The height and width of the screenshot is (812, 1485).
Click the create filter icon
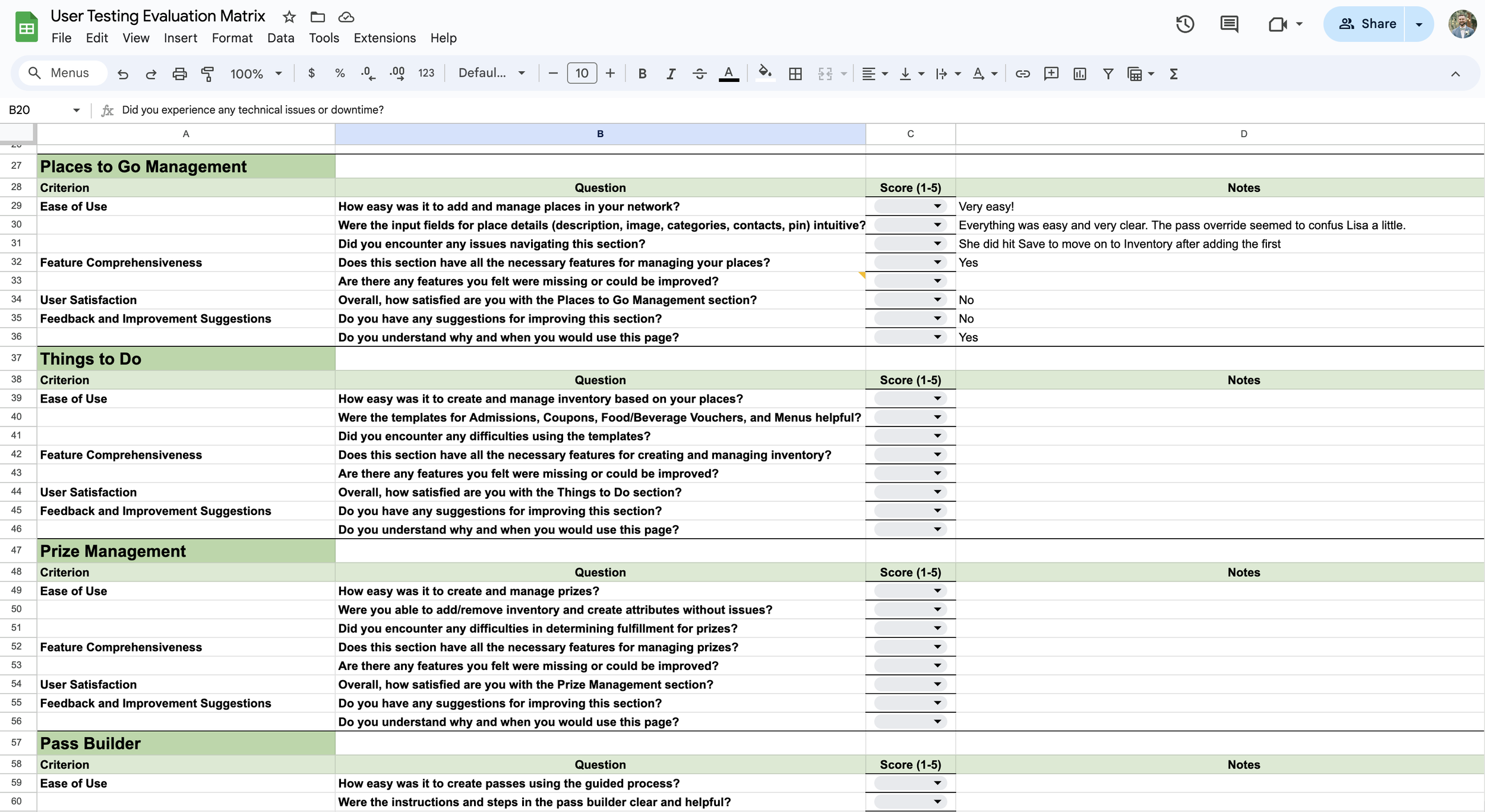(1108, 74)
